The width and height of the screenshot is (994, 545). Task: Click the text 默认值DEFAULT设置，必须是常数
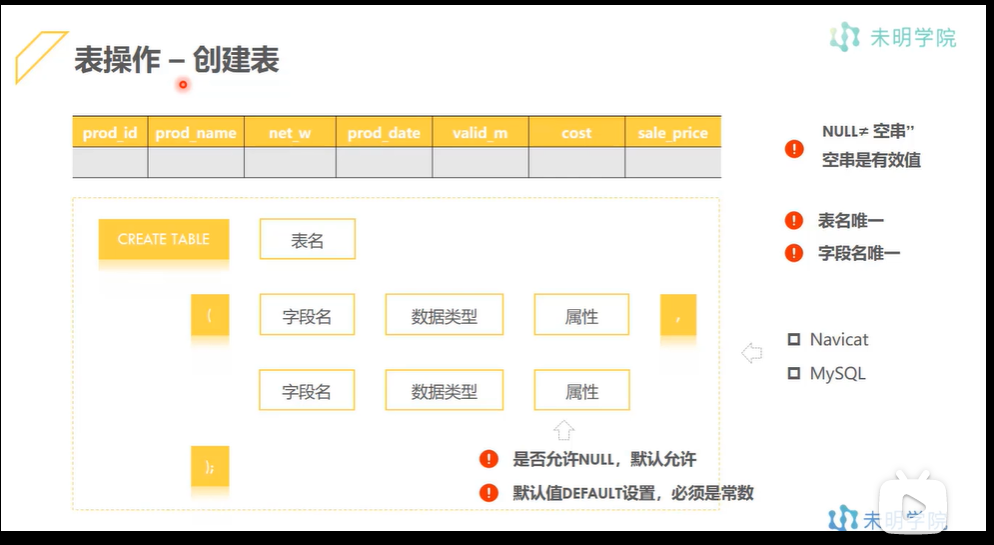point(633,492)
